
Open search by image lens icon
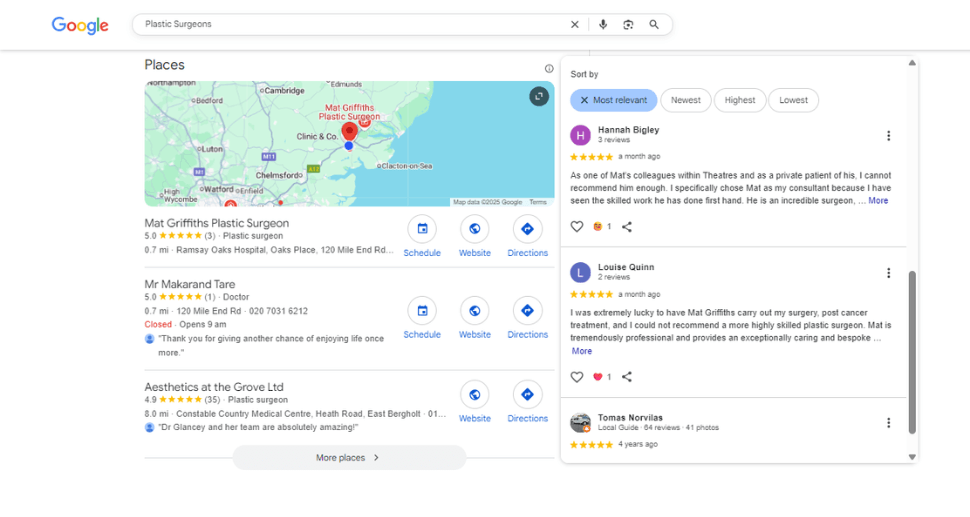[629, 25]
